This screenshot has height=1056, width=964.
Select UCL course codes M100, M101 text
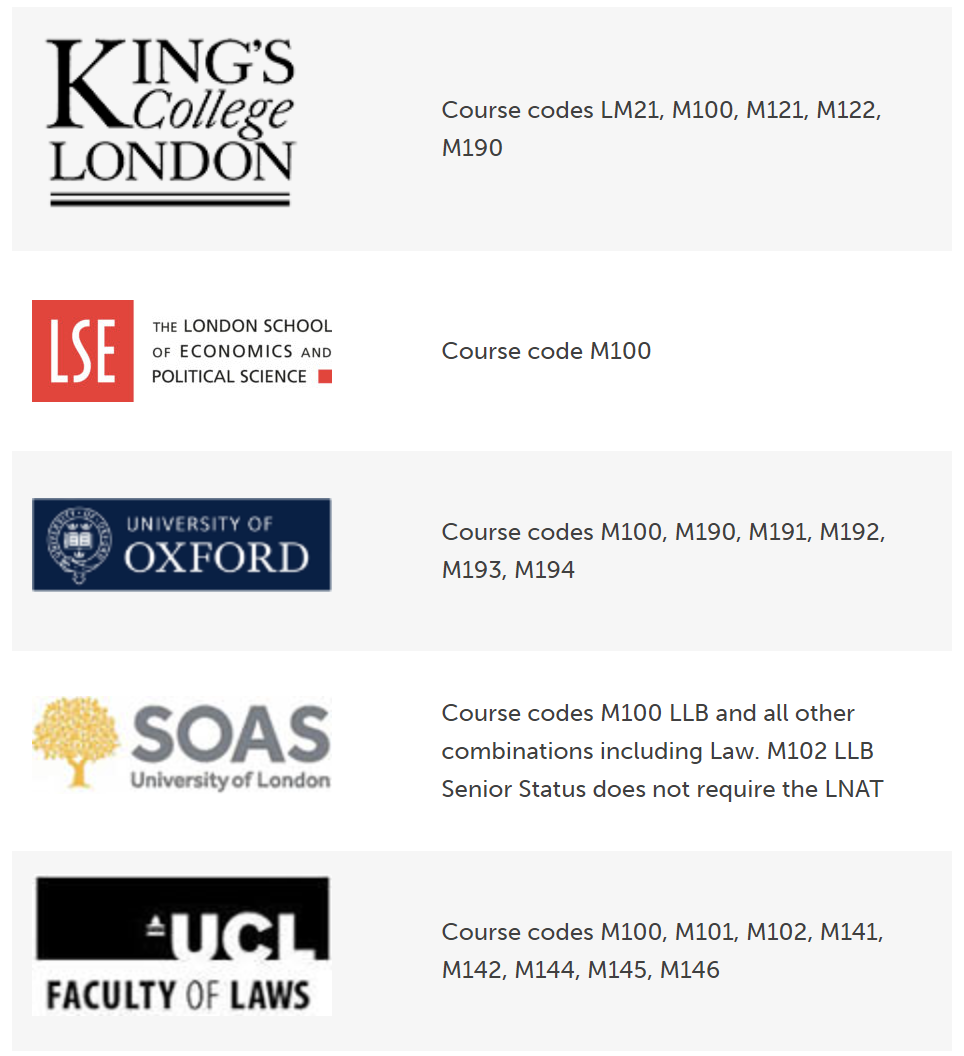tap(662, 950)
